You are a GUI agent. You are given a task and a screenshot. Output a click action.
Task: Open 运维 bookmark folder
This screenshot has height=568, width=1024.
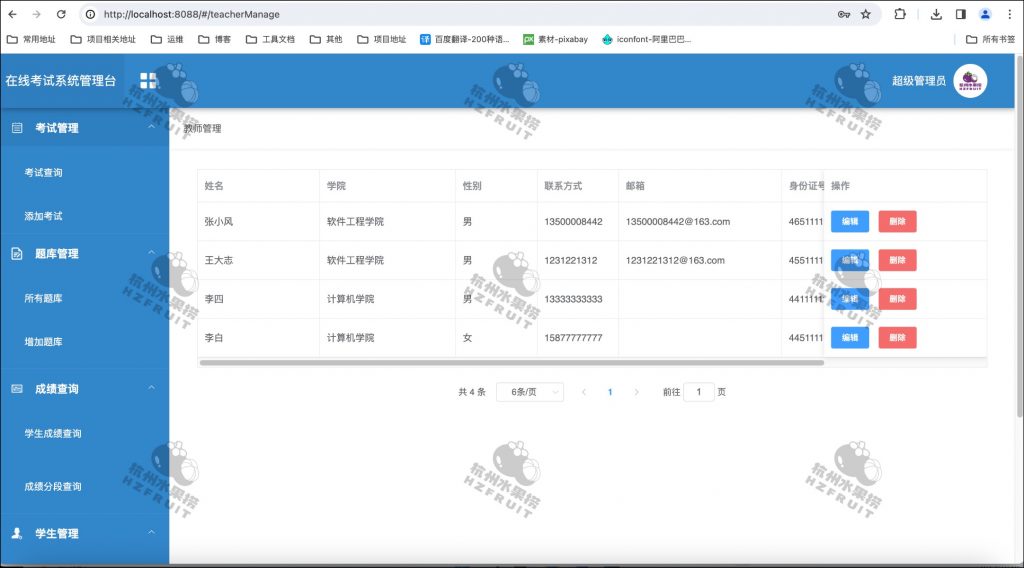(167, 39)
